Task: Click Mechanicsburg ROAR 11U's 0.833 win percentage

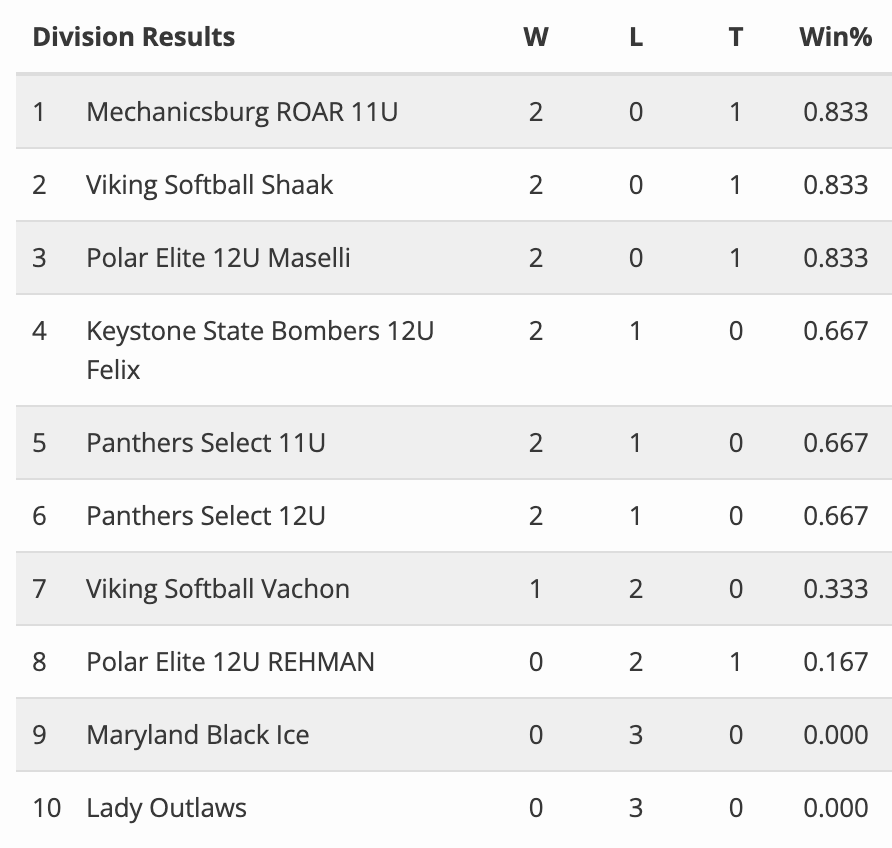Action: [835, 111]
